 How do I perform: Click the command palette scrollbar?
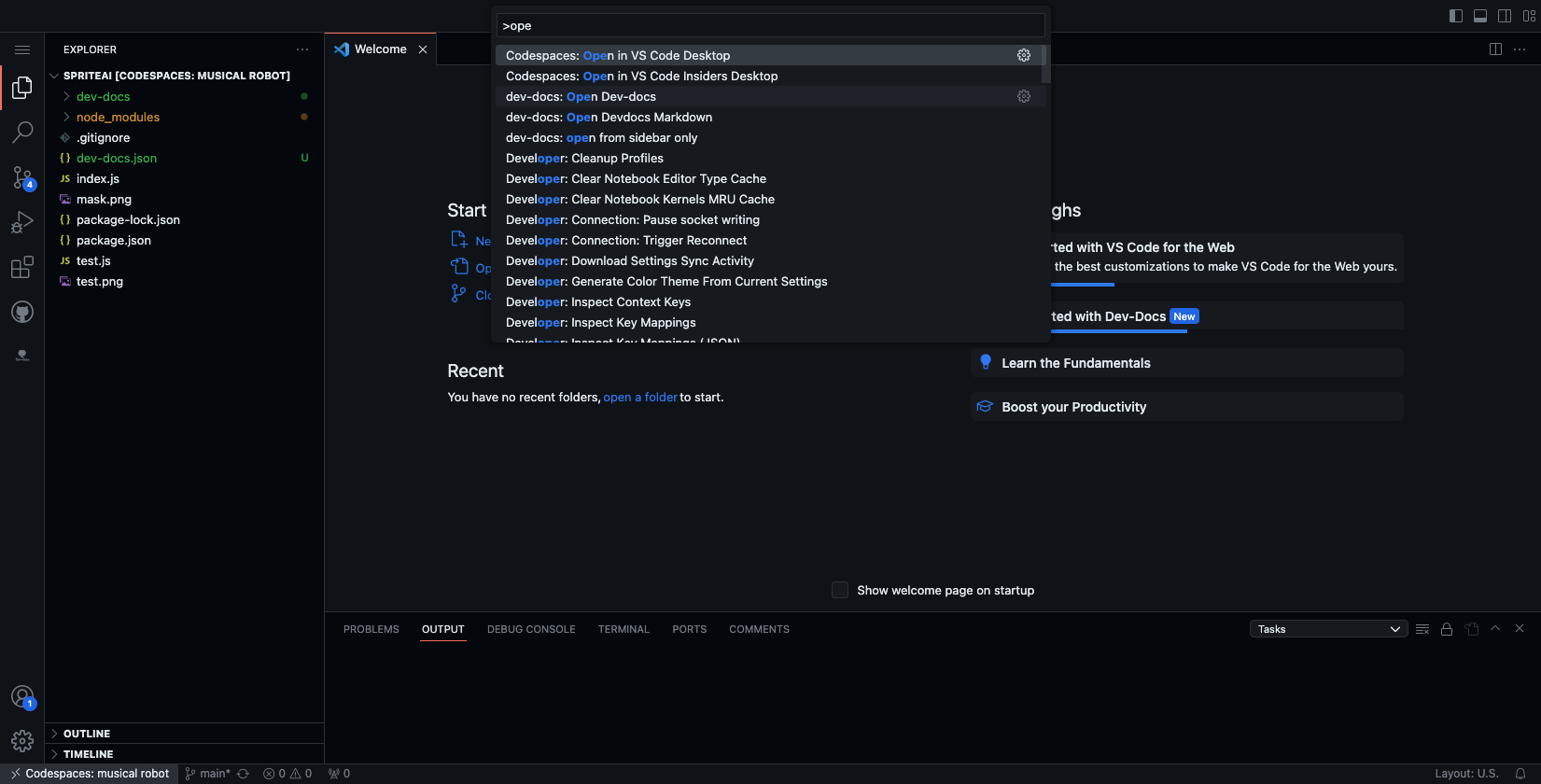1045,64
